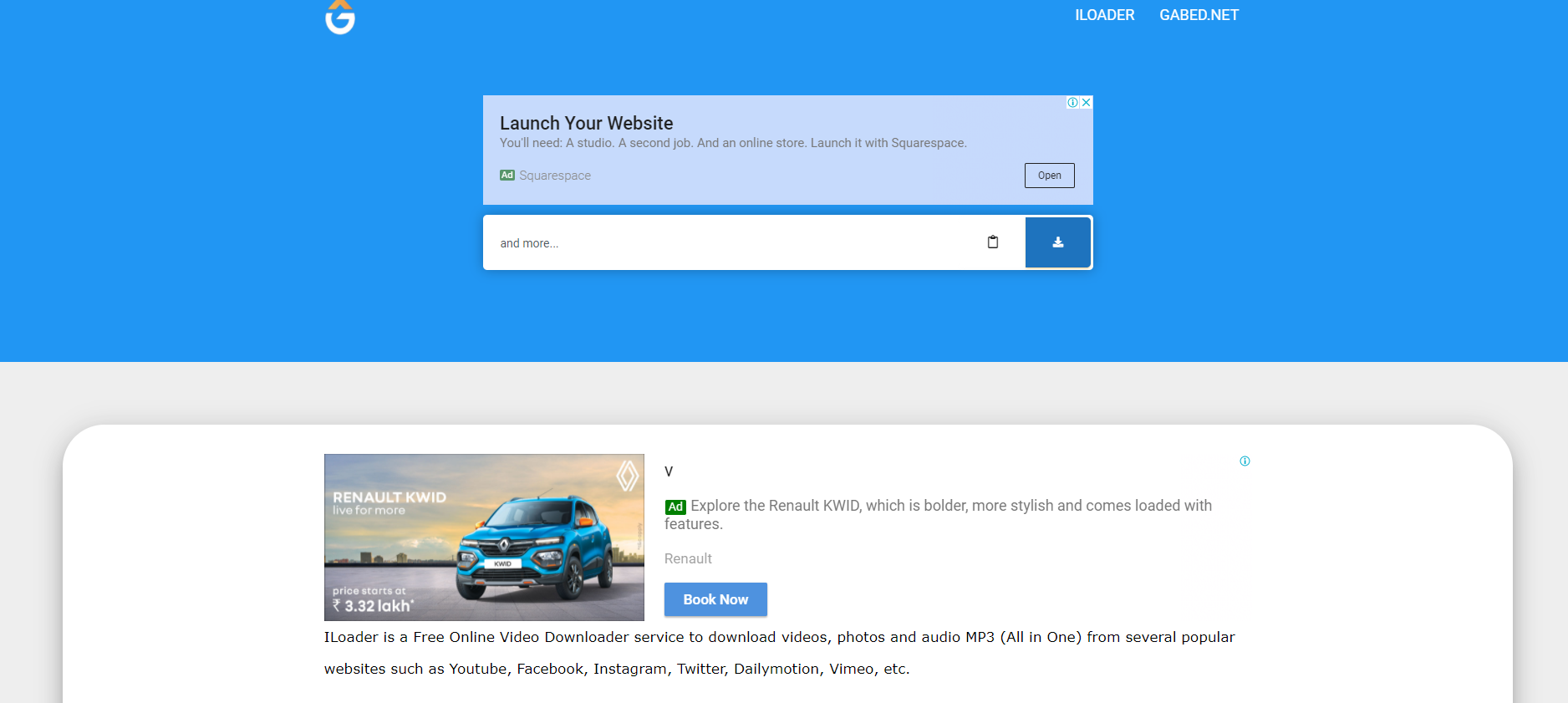The image size is (1568, 703).
Task: Open the GABED.NET menu item
Action: 1199,15
